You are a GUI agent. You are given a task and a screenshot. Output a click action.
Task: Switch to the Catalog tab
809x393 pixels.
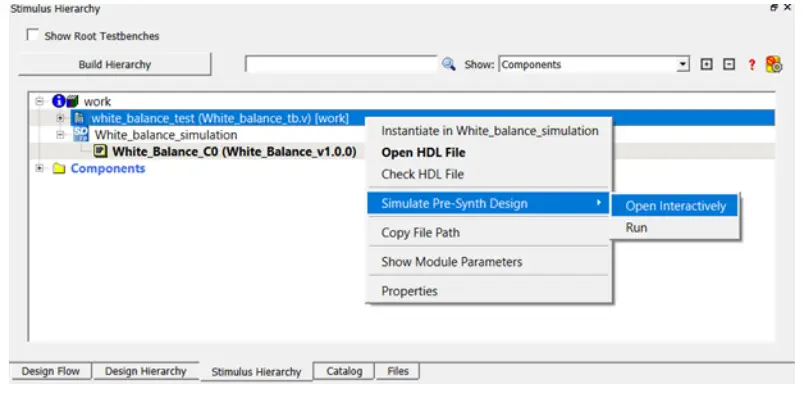(344, 371)
